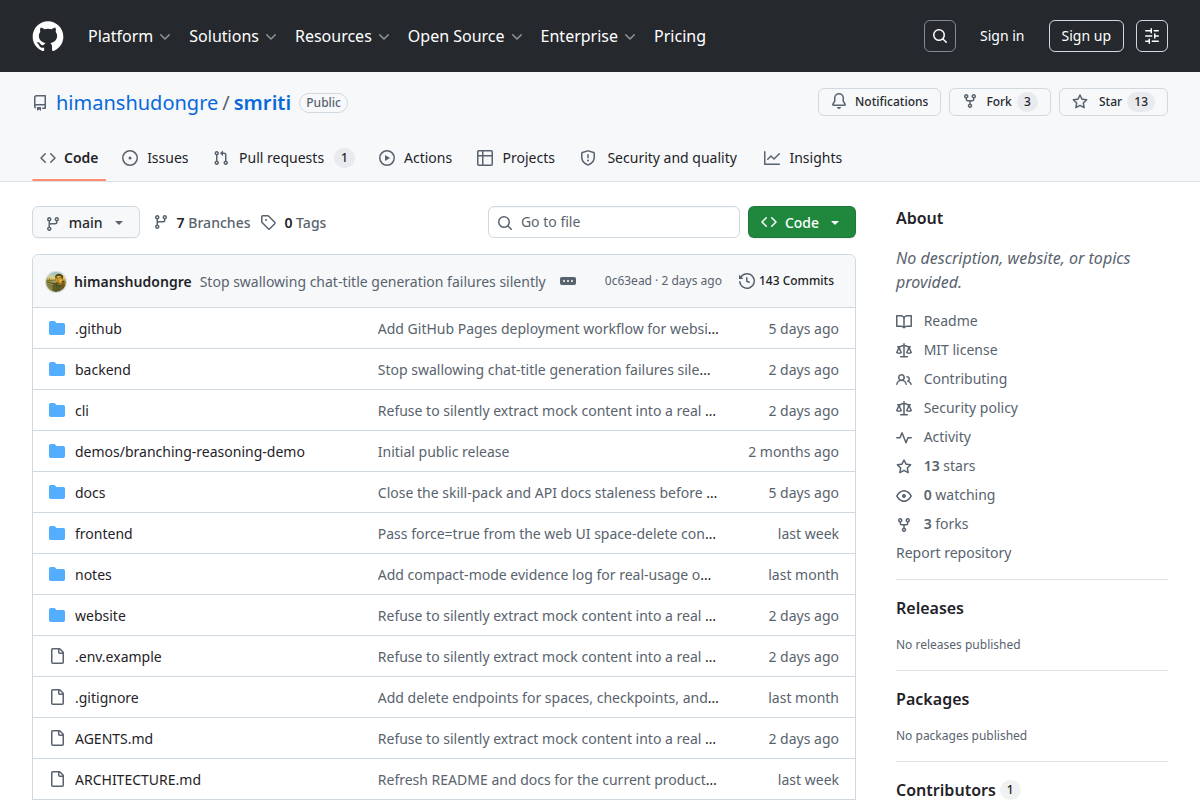
Task: Open the GitHub home logo
Action: pyautogui.click(x=48, y=36)
